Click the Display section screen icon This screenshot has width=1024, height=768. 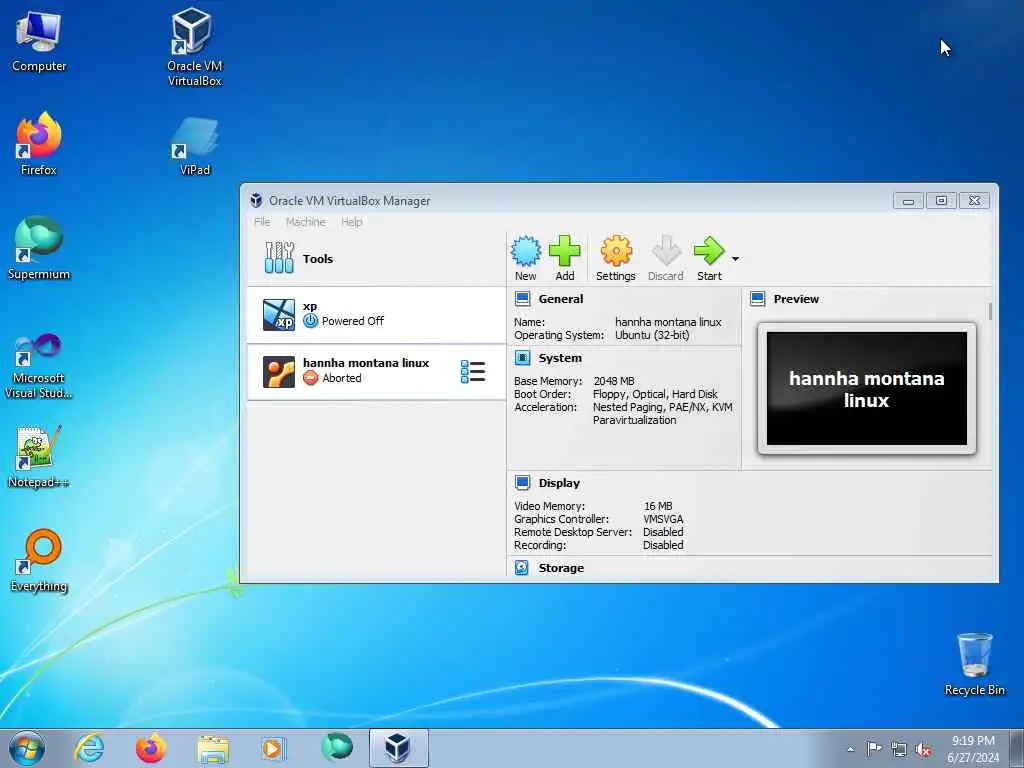pyautogui.click(x=522, y=483)
